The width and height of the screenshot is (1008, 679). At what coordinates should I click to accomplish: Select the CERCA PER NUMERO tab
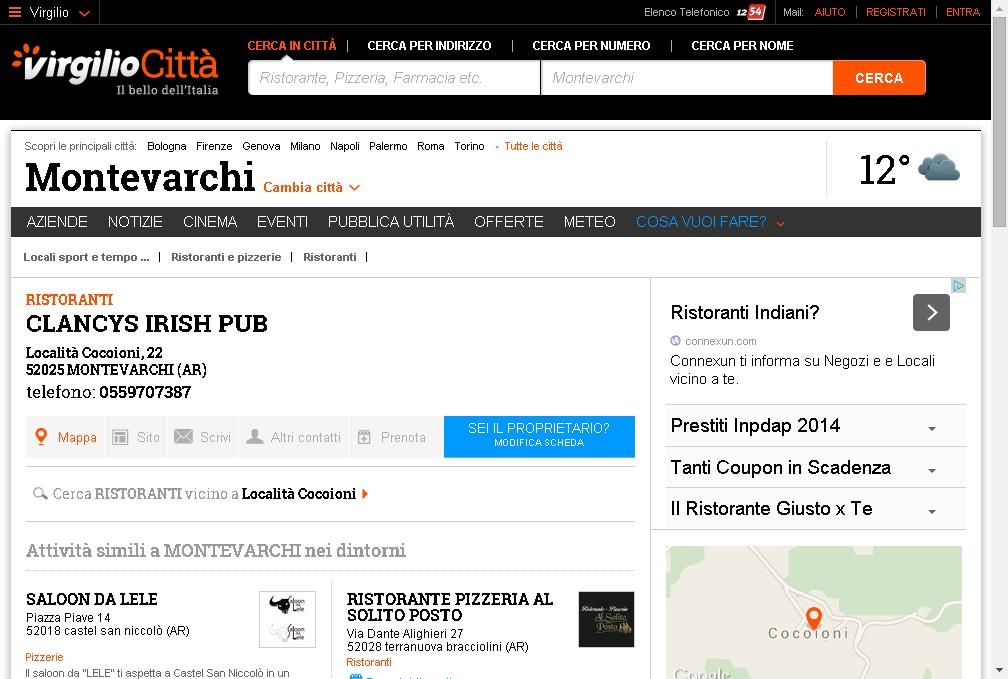point(591,46)
